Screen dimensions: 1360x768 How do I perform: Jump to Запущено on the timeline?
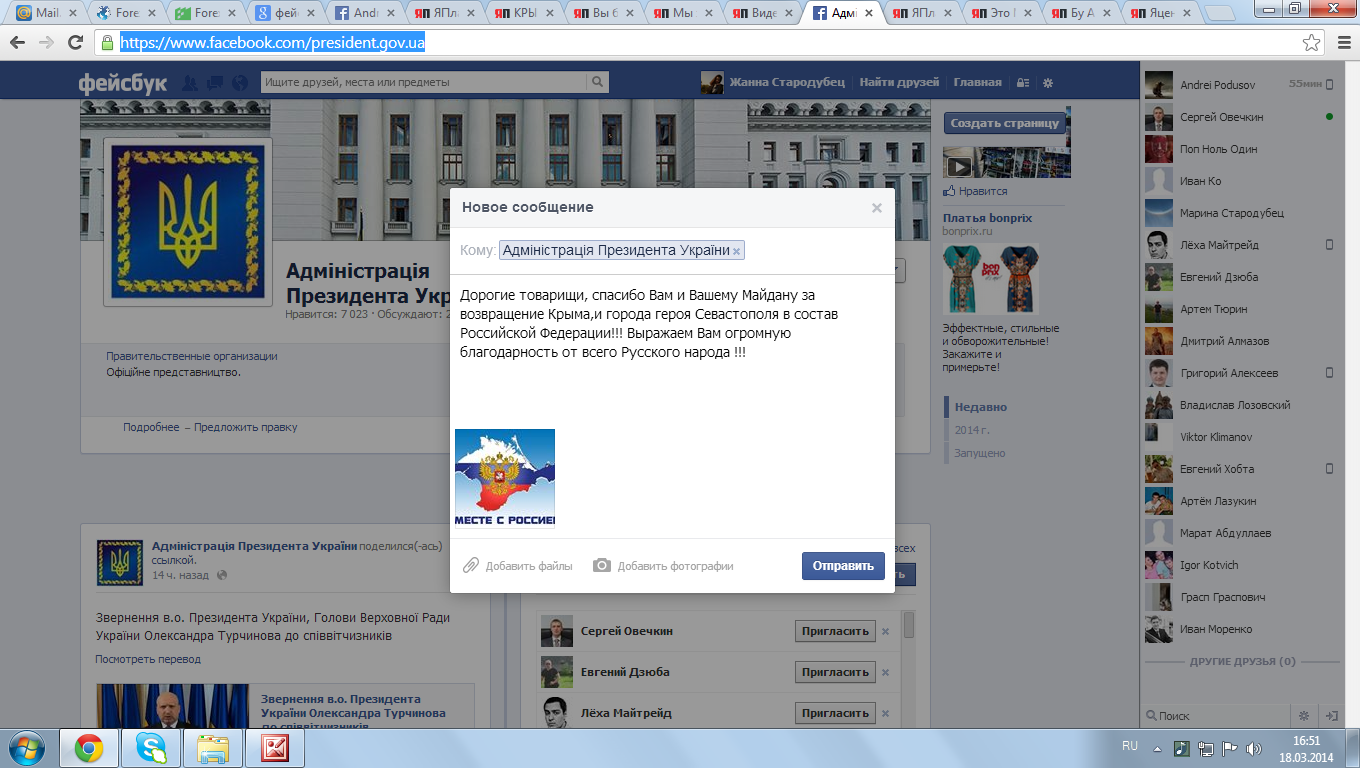[x=980, y=453]
